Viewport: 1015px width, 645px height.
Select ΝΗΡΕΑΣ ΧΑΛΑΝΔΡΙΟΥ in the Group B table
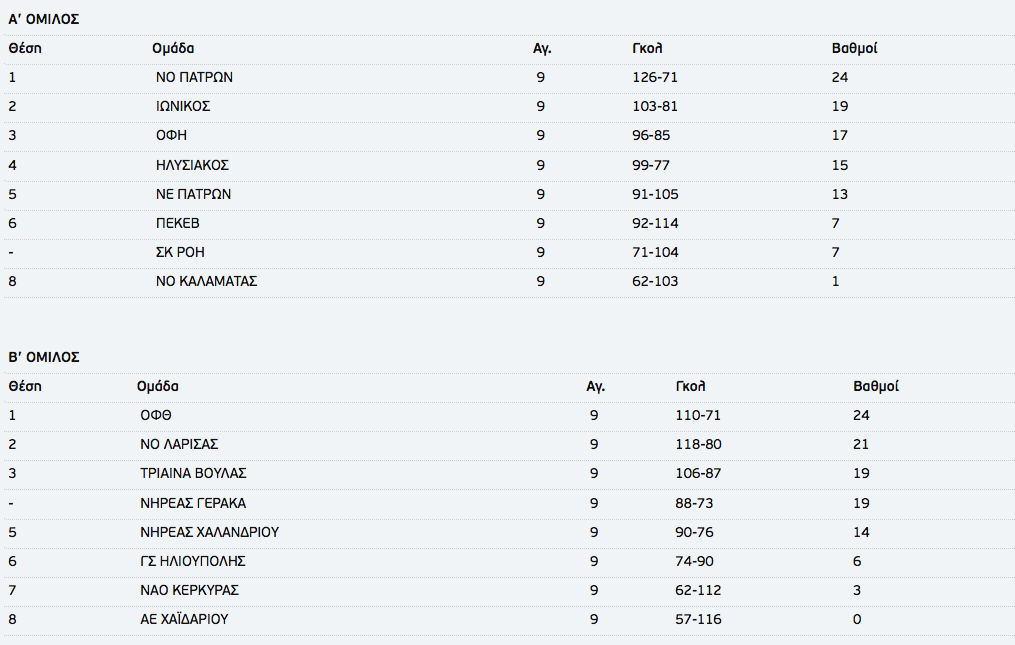click(210, 532)
